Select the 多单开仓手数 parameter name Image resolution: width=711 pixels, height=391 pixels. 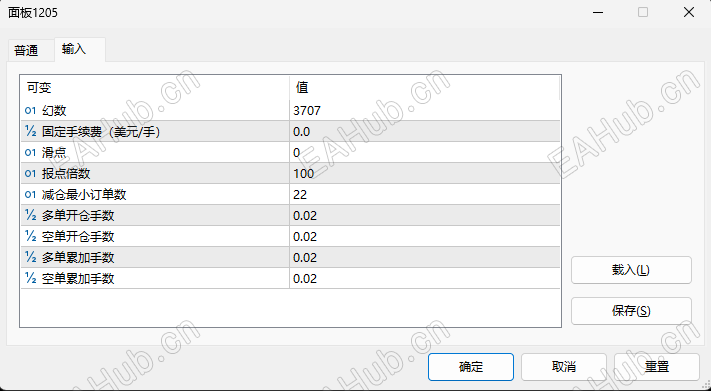78,215
